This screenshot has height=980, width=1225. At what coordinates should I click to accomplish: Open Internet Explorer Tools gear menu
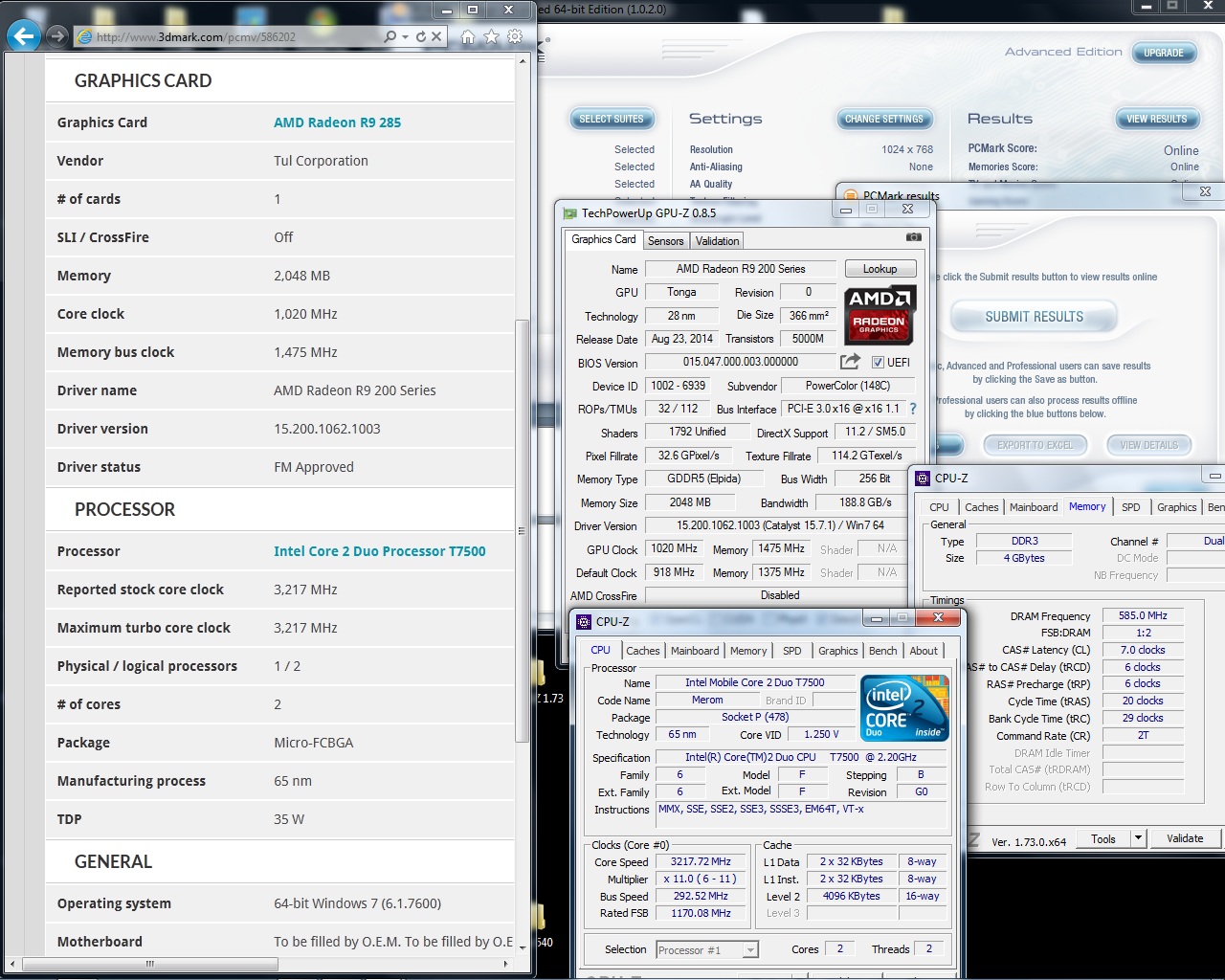click(515, 36)
